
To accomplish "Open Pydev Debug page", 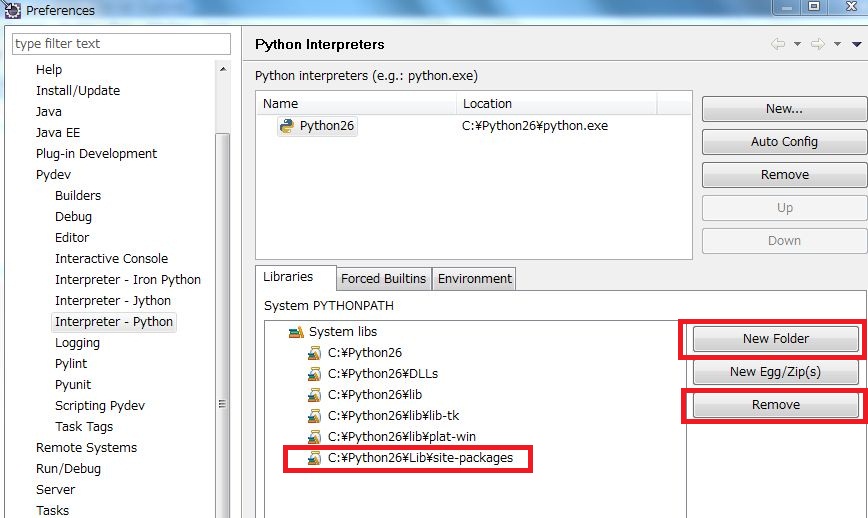I will (x=73, y=217).
